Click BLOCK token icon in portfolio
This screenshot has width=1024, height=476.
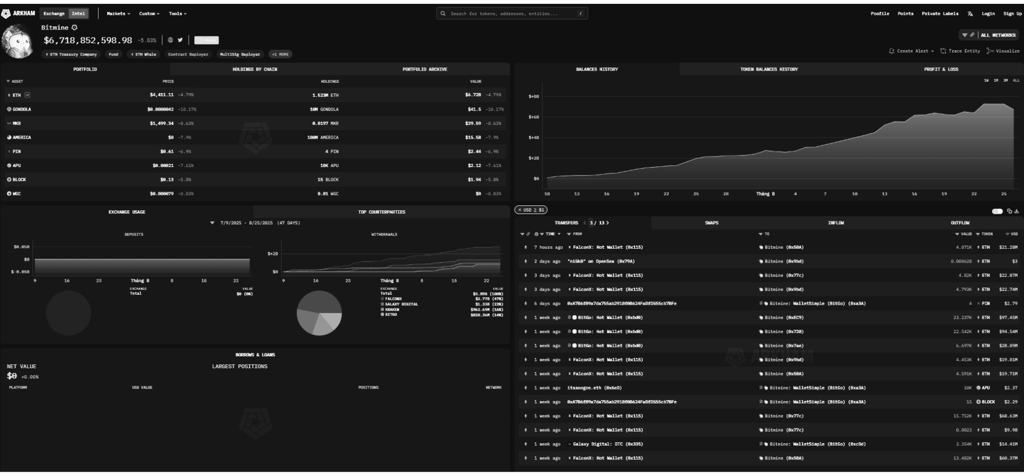9,179
